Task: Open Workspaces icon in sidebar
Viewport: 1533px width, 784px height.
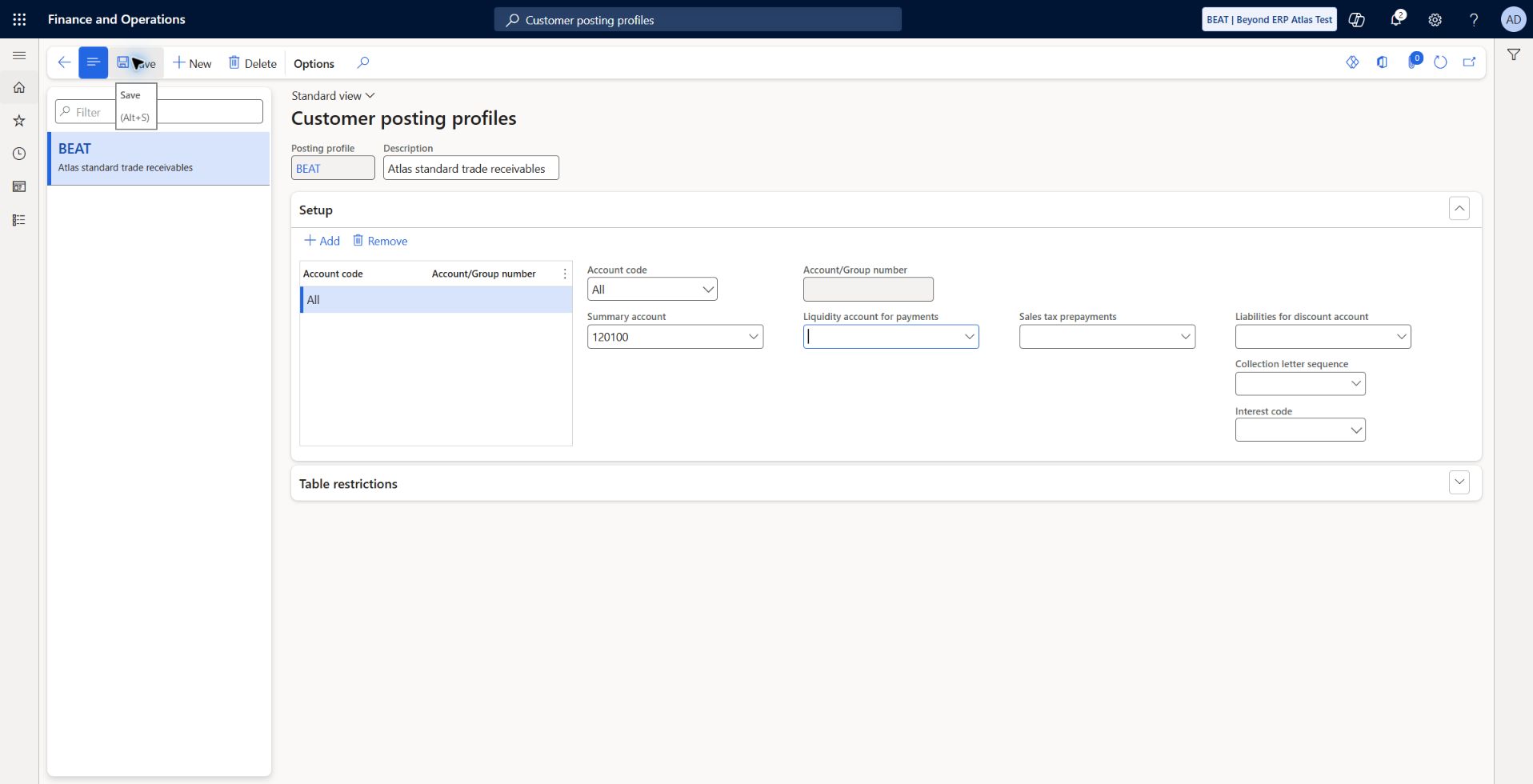Action: 19,186
